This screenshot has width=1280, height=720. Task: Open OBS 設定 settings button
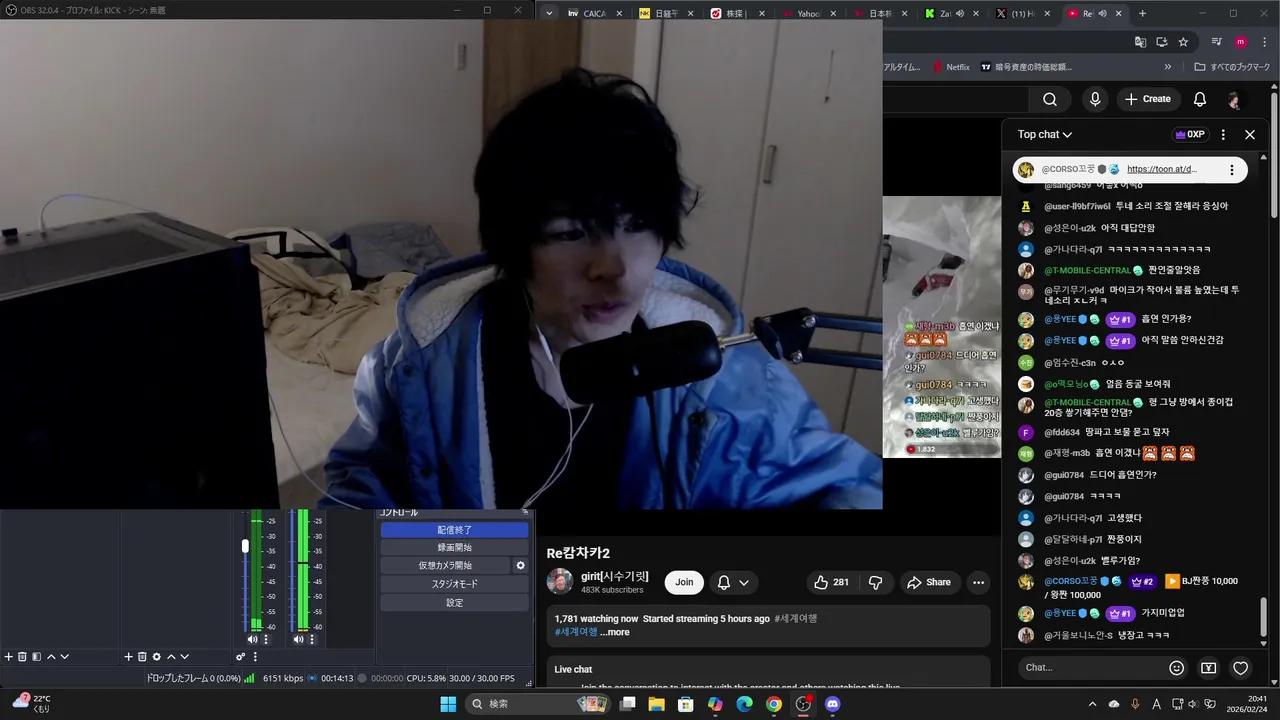coord(454,603)
